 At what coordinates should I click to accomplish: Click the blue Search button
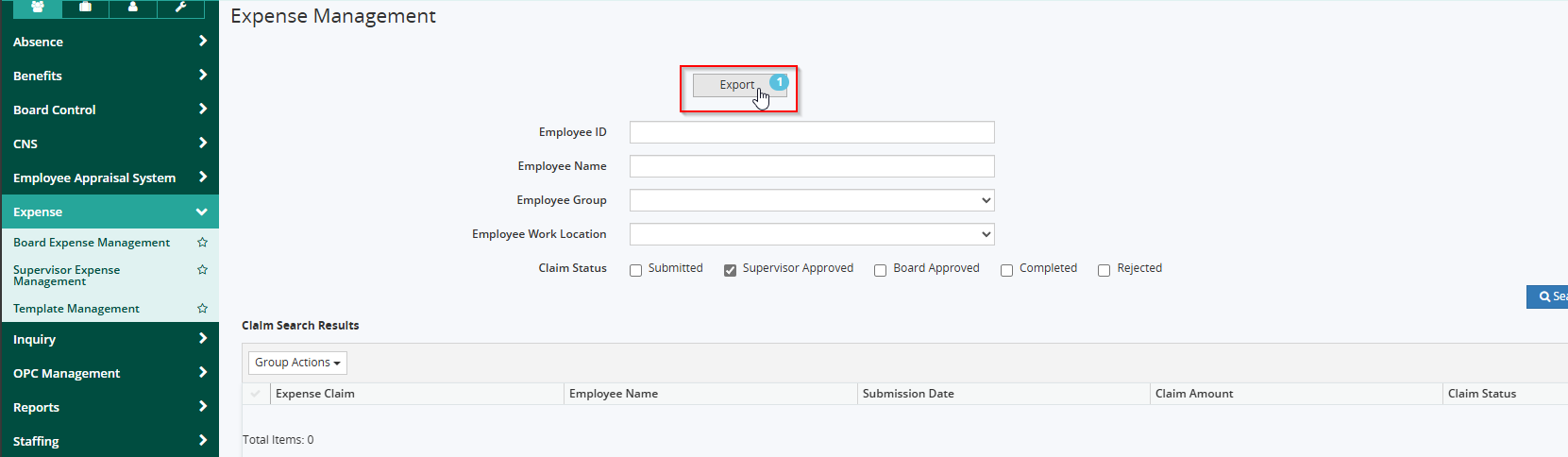coord(1548,296)
